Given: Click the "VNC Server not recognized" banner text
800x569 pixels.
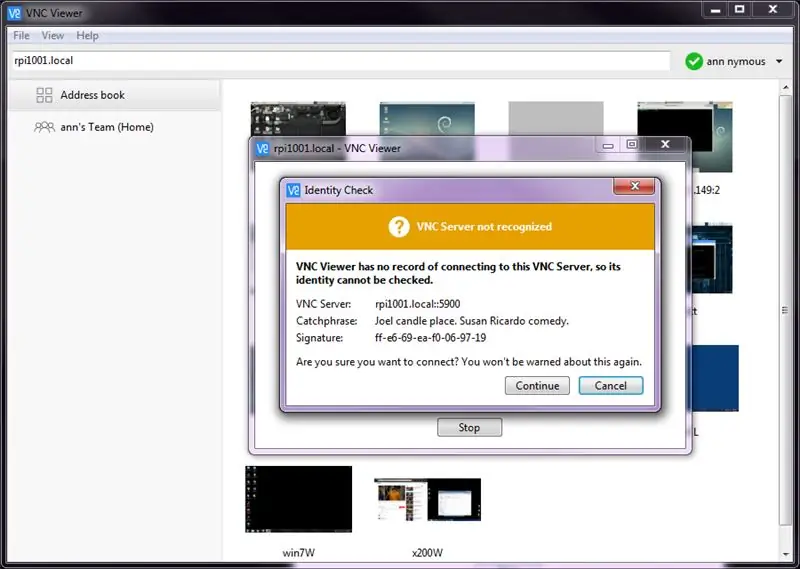Looking at the screenshot, I should coord(484,227).
